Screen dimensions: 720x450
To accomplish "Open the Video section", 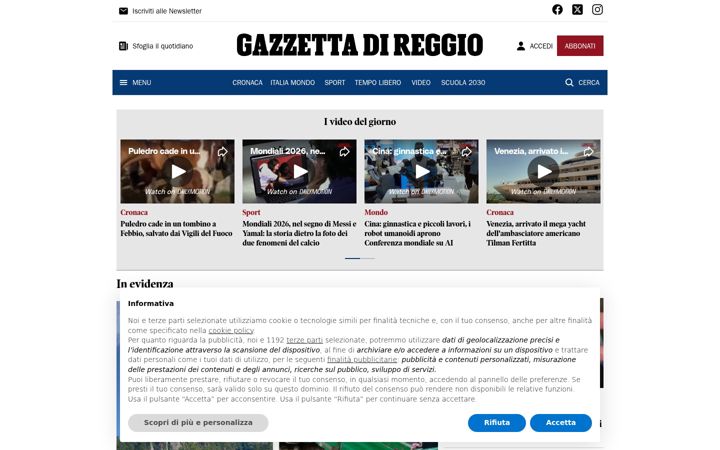I will coord(421,83).
